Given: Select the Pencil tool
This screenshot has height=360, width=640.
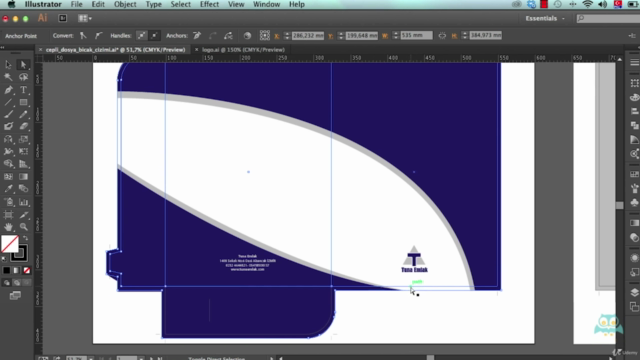Looking at the screenshot, I should [x=23, y=115].
